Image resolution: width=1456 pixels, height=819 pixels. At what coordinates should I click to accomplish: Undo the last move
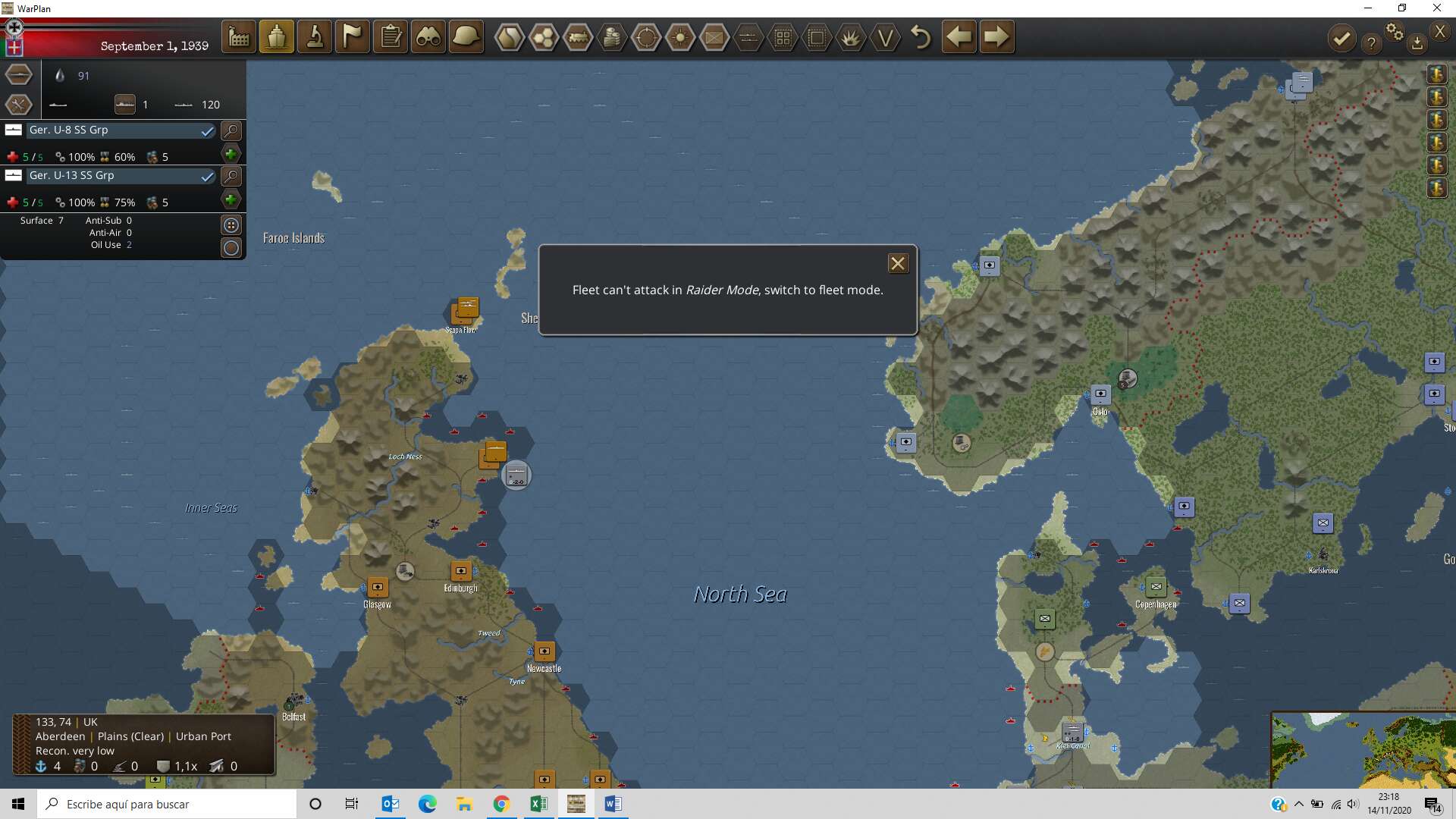[921, 37]
